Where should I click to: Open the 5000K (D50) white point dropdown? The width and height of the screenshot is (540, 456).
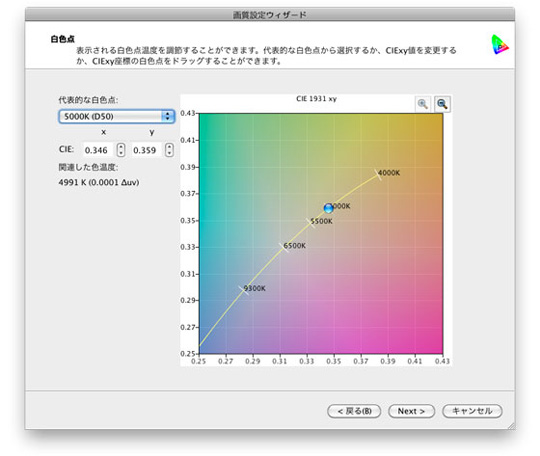tap(116, 116)
